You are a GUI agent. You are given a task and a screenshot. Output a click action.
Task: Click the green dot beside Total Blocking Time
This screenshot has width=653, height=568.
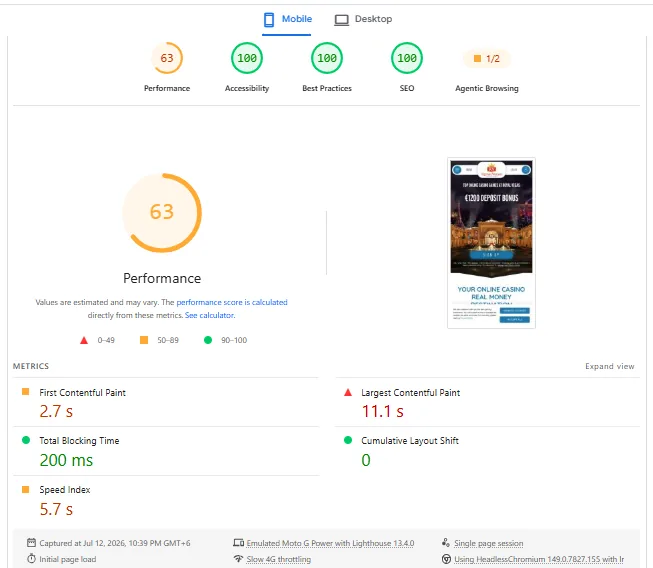(x=26, y=440)
